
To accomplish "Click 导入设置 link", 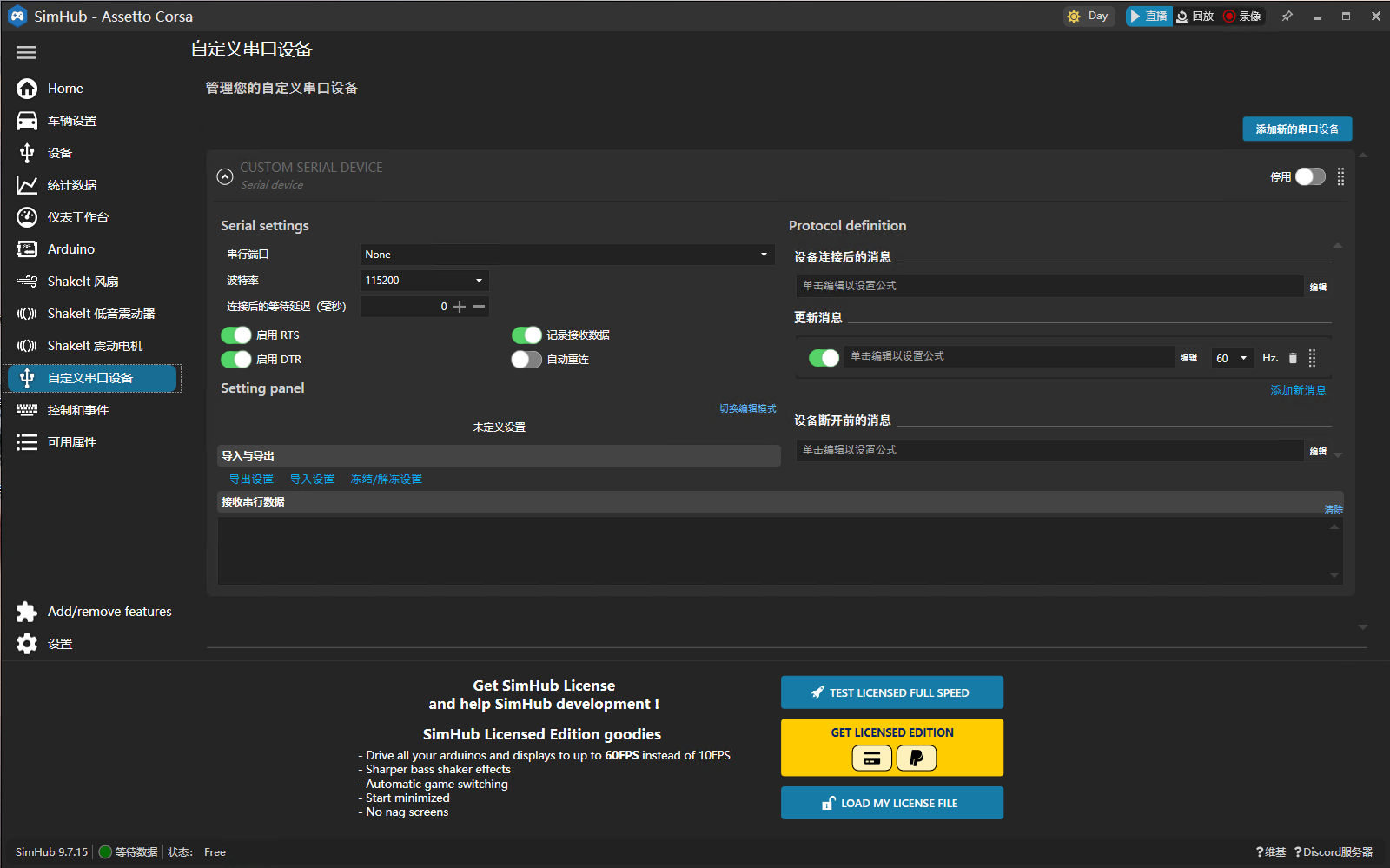I will [312, 479].
